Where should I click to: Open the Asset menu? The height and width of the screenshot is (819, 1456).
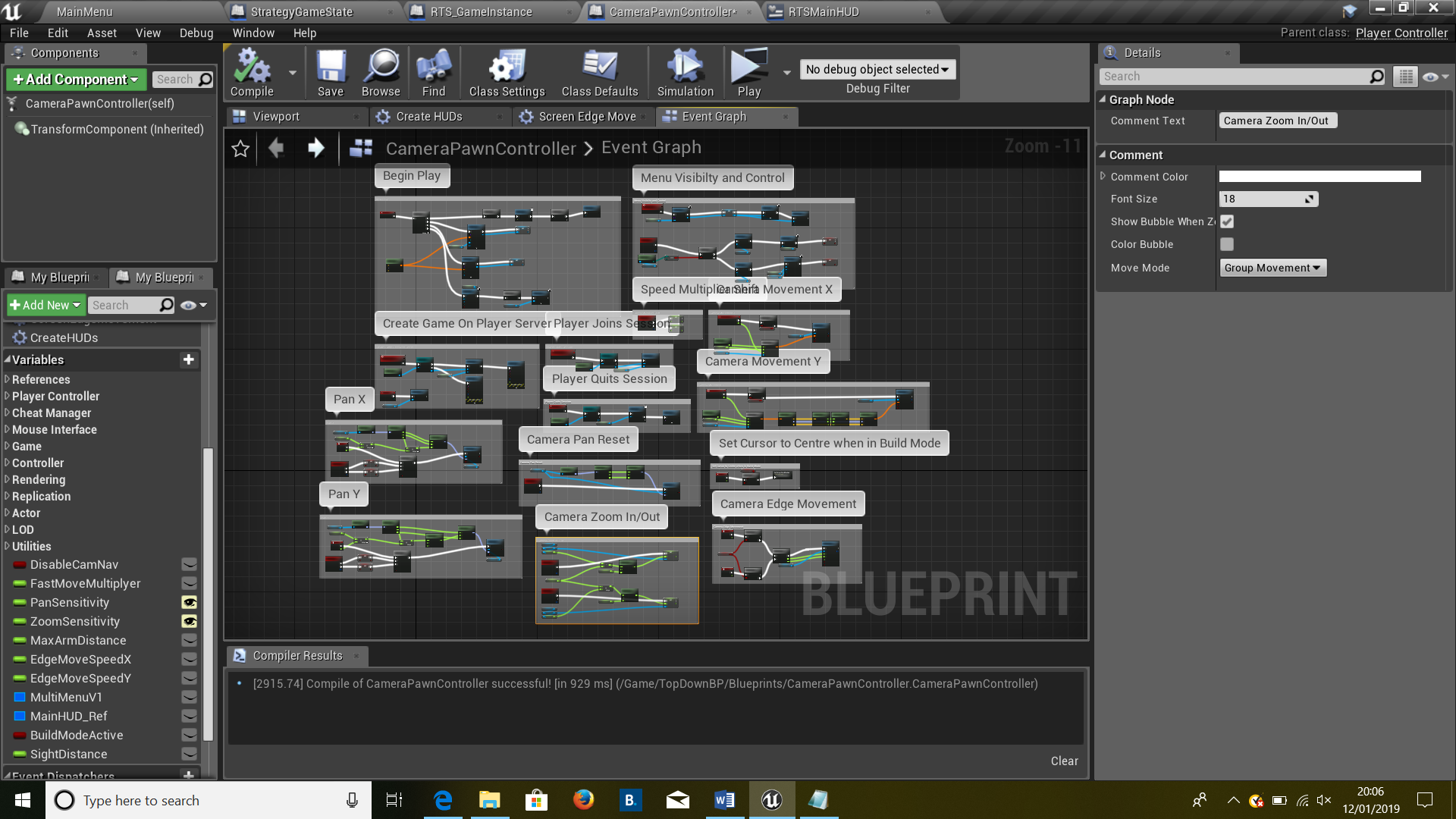102,33
